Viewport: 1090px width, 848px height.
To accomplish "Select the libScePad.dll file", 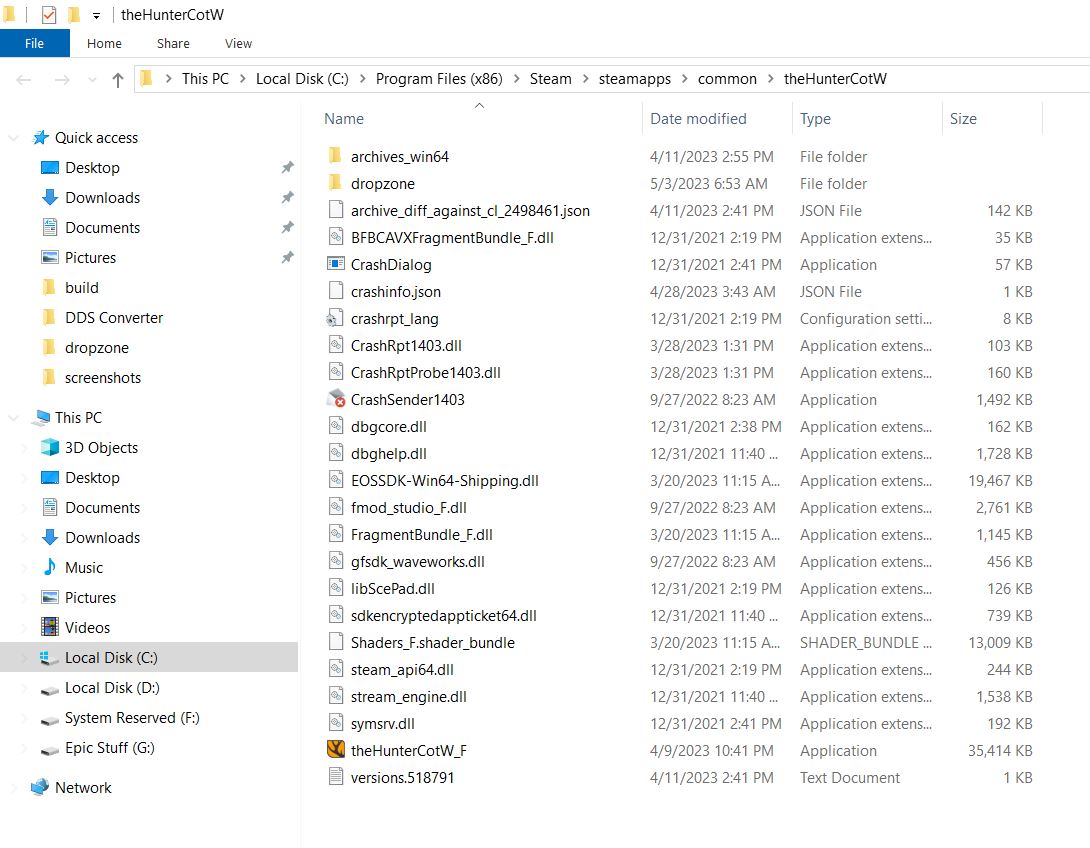I will (393, 588).
